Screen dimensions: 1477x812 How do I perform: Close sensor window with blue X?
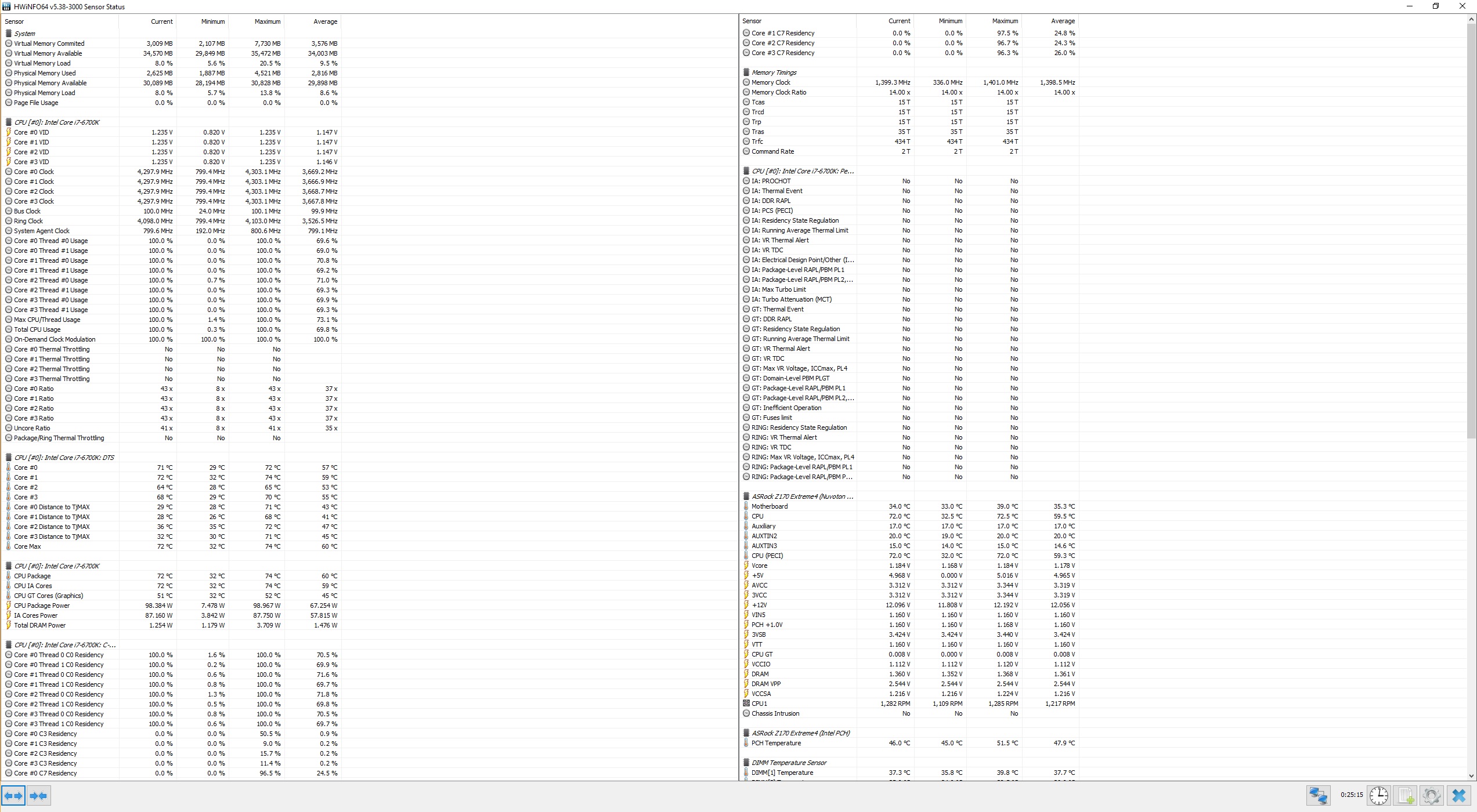click(1459, 796)
